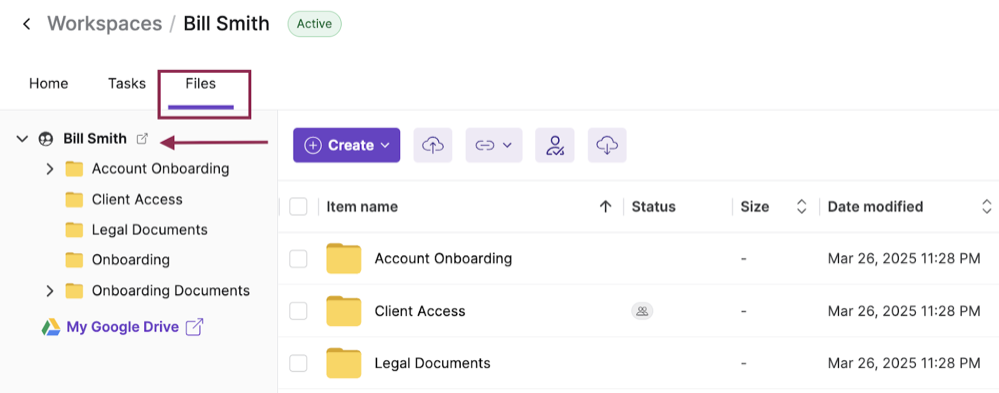The width and height of the screenshot is (999, 393).
Task: Click the Bill Smith breadcrumb title
Action: click(226, 24)
